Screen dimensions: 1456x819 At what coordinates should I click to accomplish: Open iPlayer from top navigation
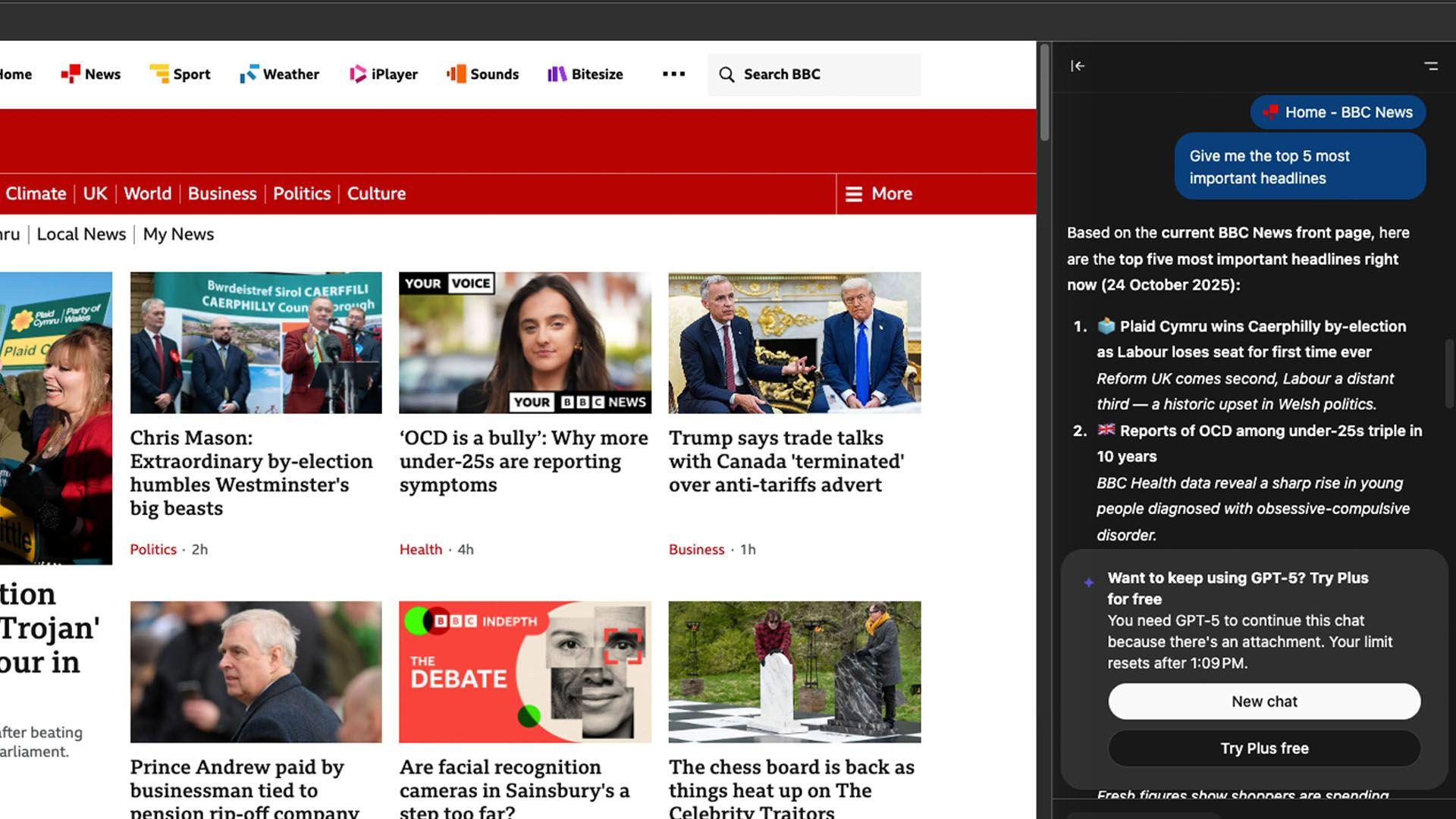(357, 74)
